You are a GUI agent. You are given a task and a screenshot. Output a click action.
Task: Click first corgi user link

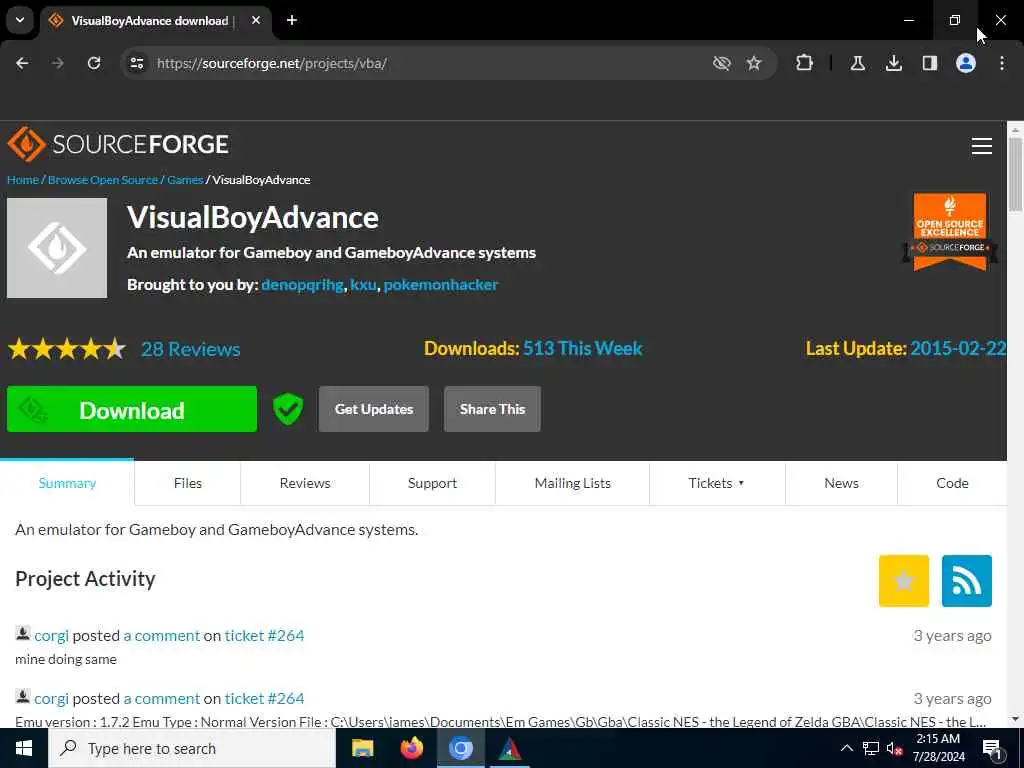(52, 635)
